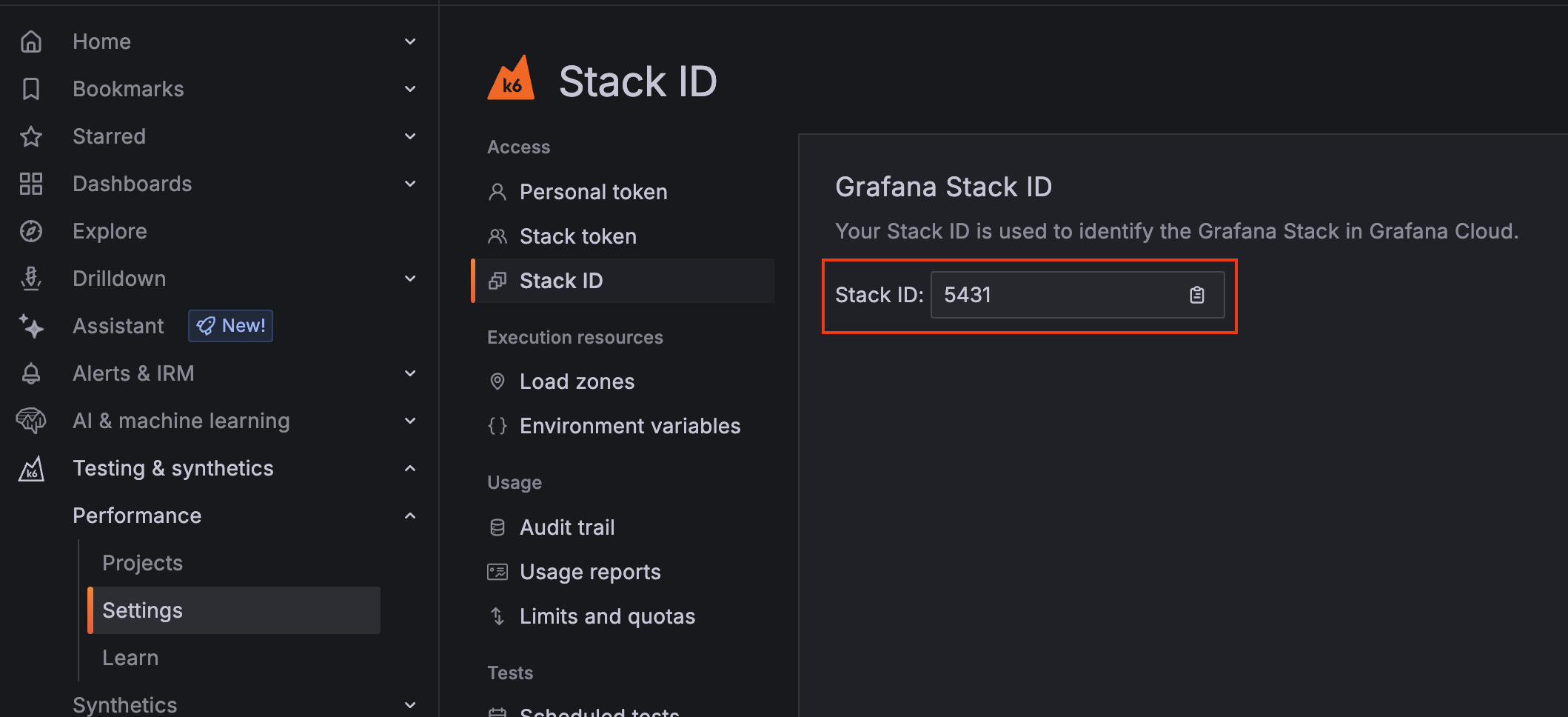1568x717 pixels.
Task: Select the Limits and quotas arrow icon
Action: point(497,616)
